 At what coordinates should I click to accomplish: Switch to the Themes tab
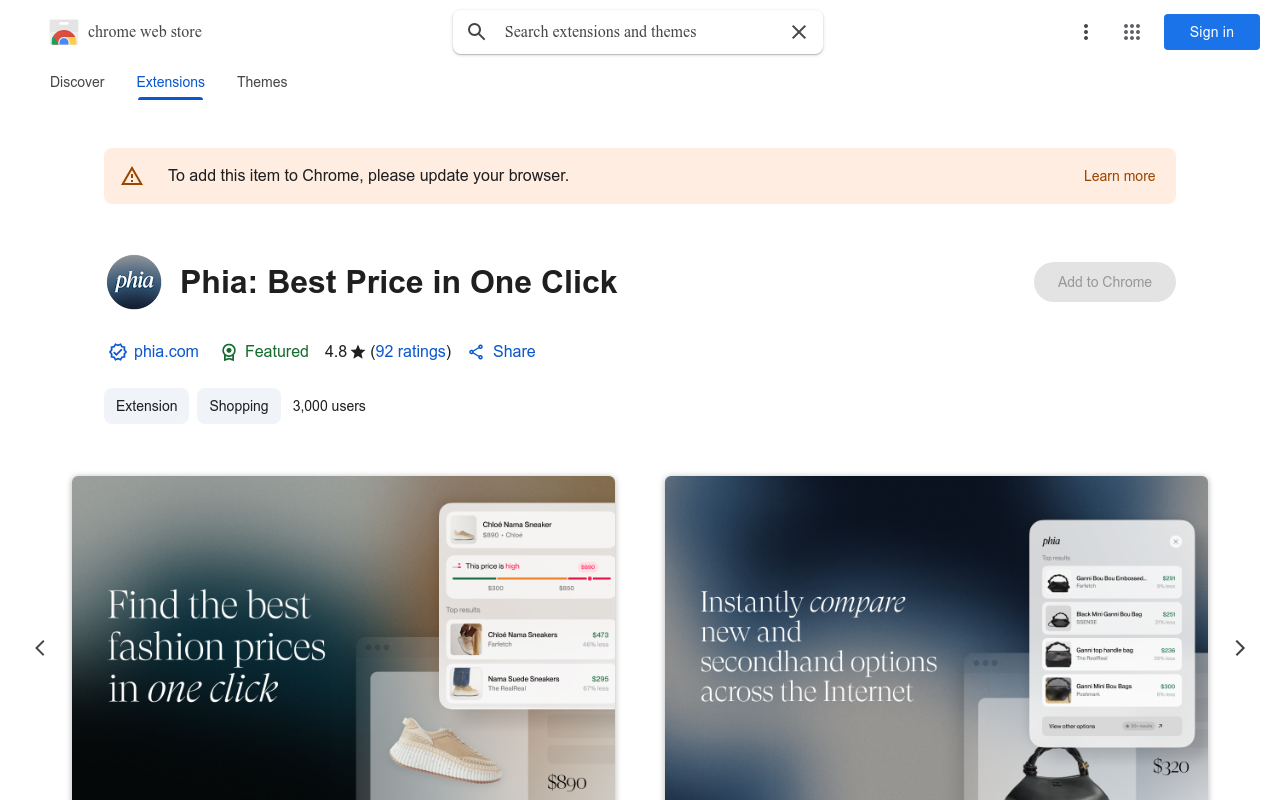coord(262,82)
